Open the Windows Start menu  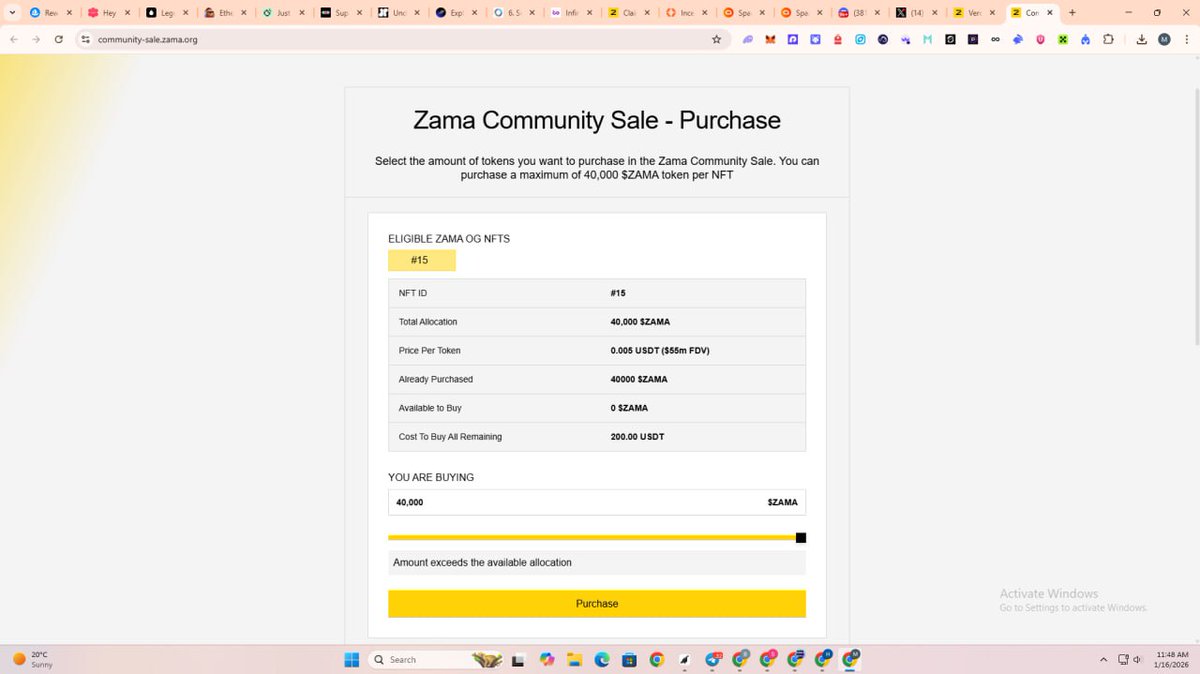click(x=351, y=660)
